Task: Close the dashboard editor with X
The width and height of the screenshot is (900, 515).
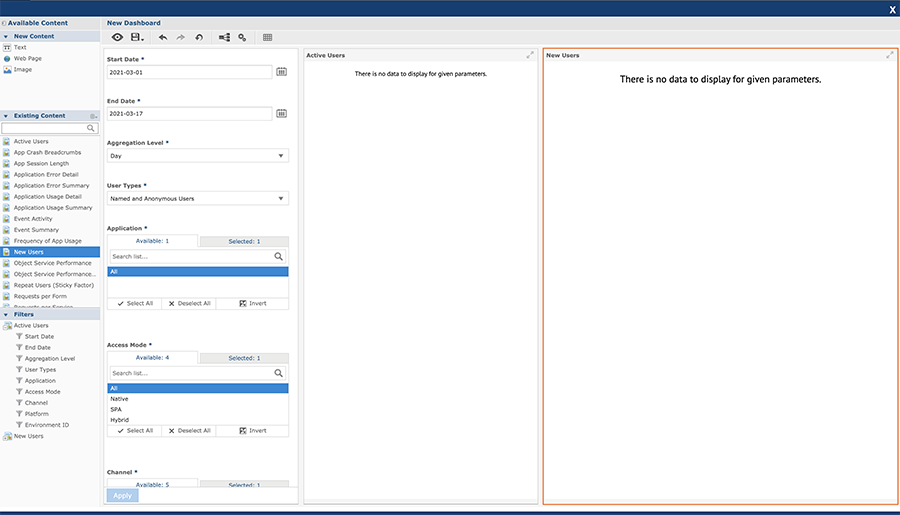Action: [893, 9]
